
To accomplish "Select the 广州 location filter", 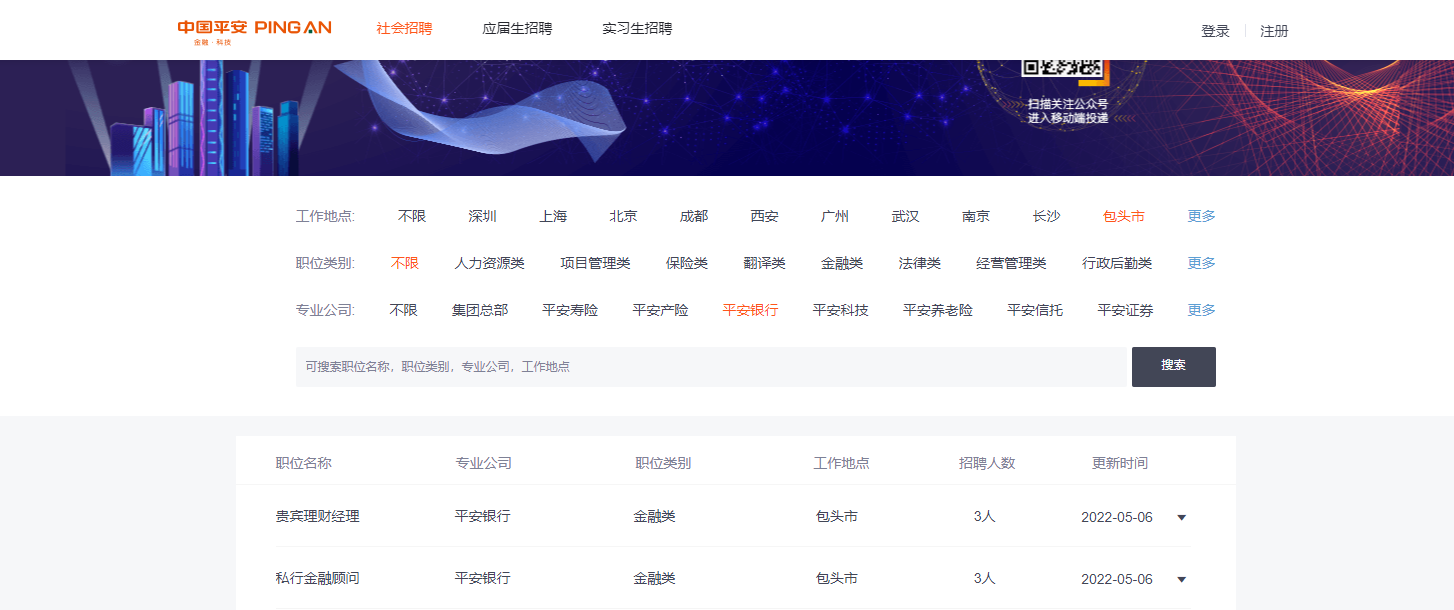I will coord(835,216).
